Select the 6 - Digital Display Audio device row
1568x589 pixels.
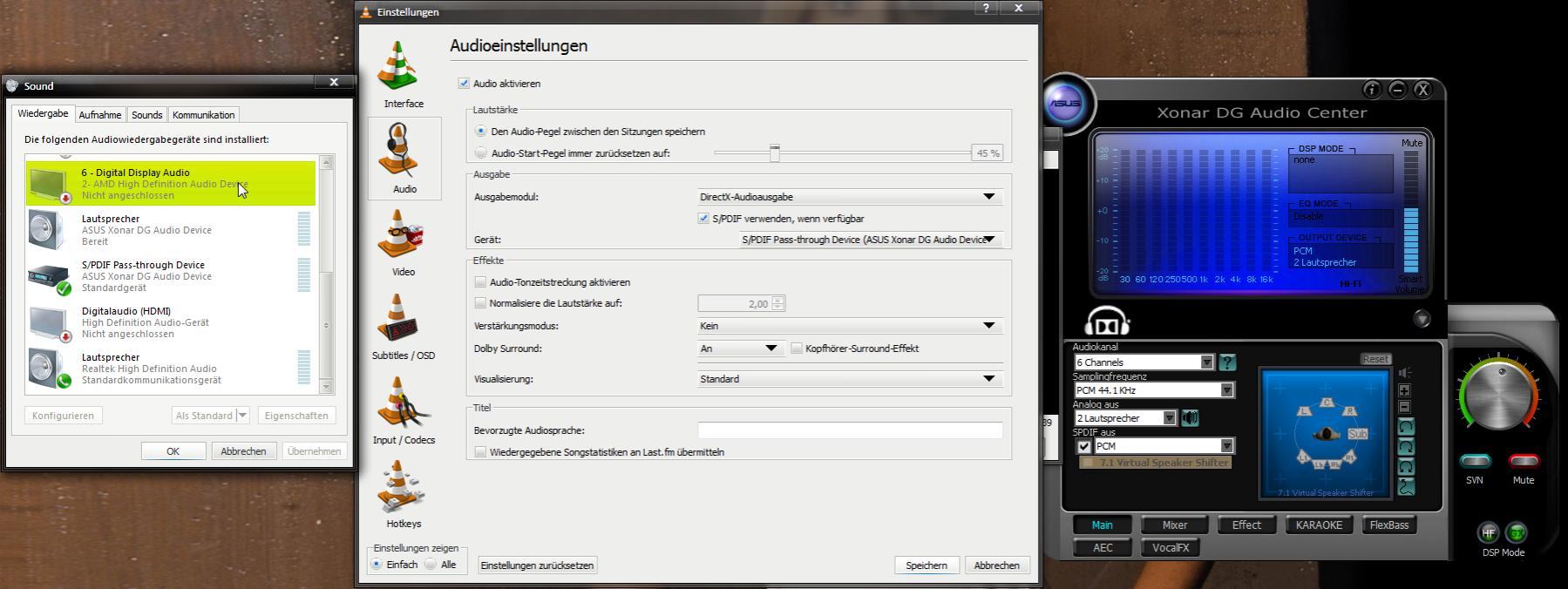pyautogui.click(x=171, y=184)
